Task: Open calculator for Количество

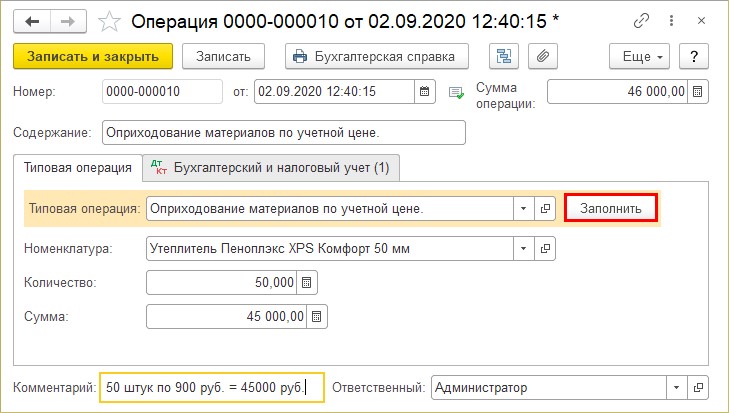Action: click(x=307, y=282)
